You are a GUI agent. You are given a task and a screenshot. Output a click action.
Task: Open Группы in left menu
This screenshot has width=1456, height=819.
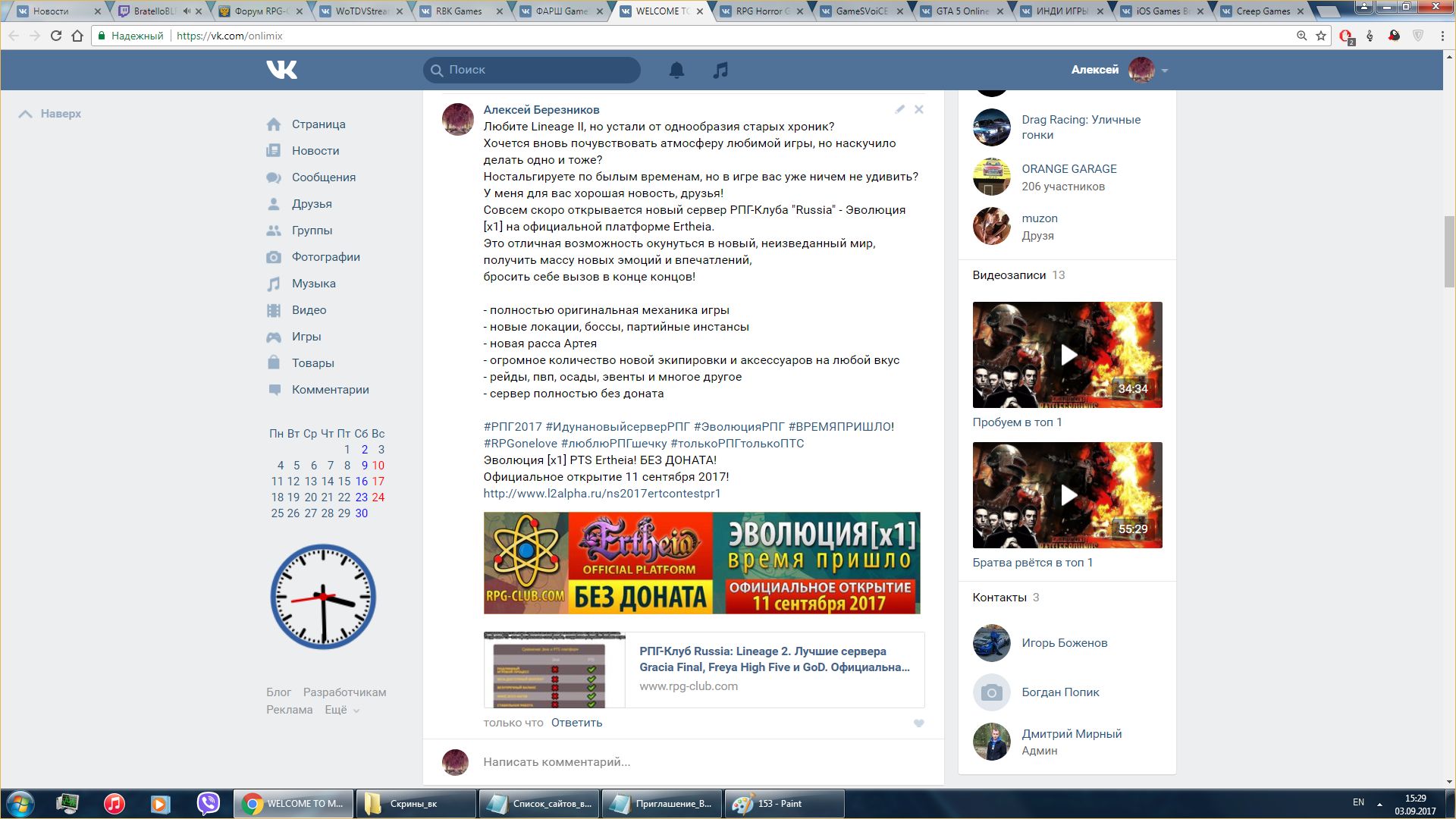tap(312, 231)
